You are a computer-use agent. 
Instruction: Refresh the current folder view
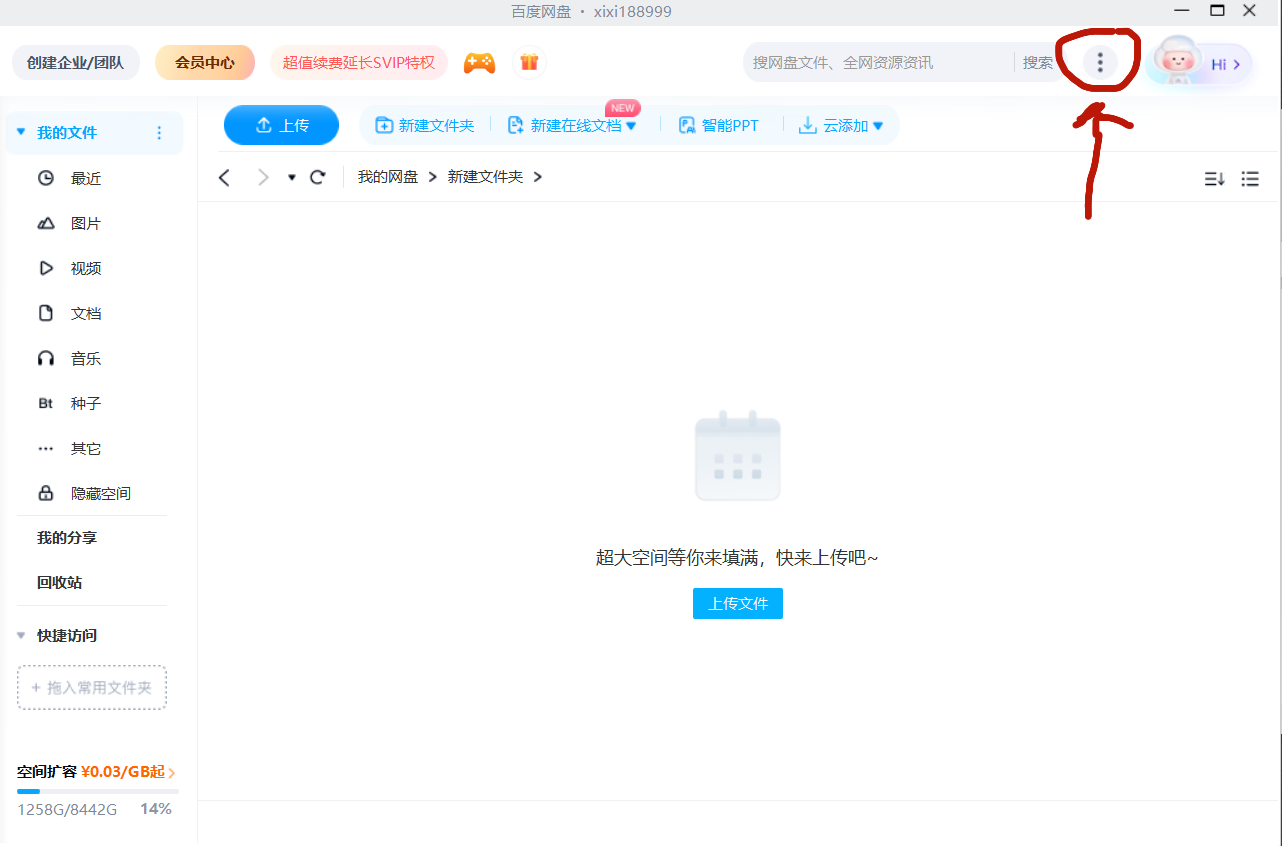(318, 177)
